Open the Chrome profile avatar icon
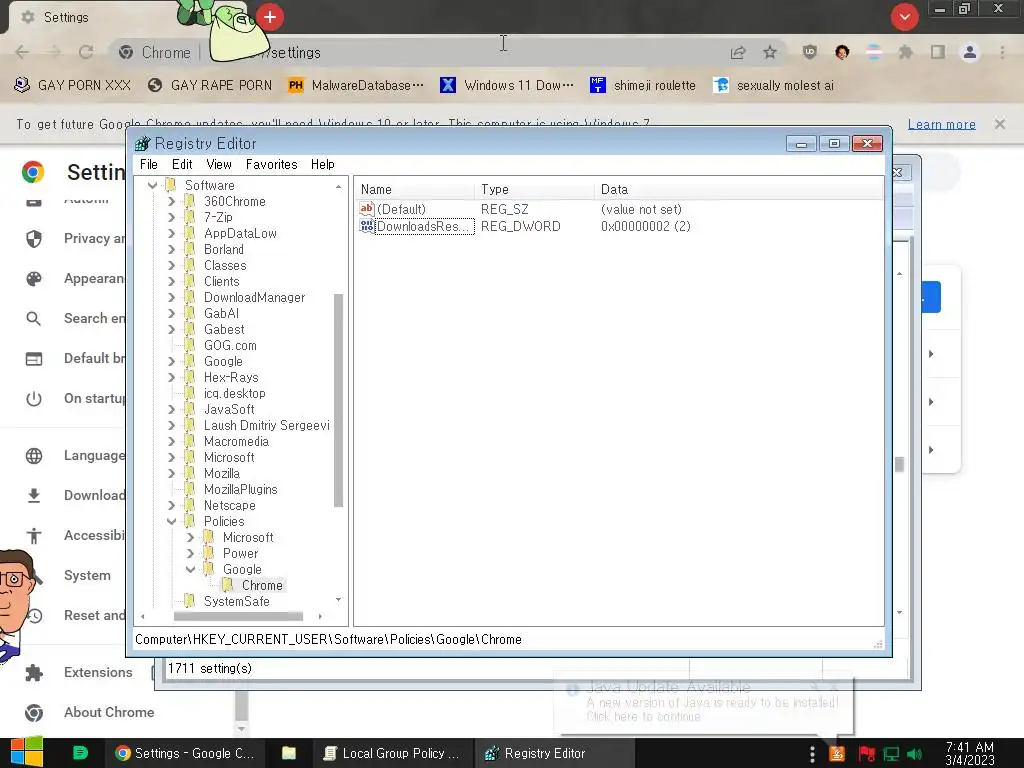The image size is (1024, 768). (x=970, y=52)
